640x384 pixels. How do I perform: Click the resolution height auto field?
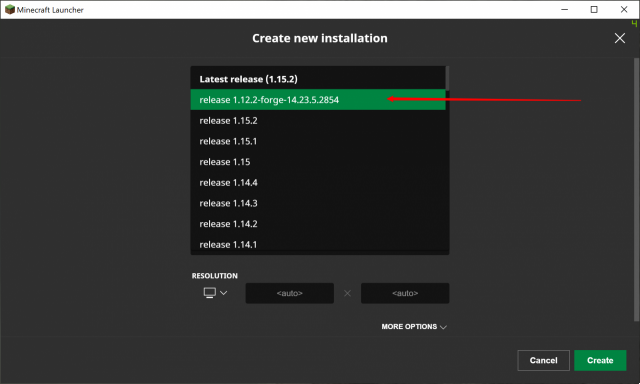pyautogui.click(x=405, y=293)
